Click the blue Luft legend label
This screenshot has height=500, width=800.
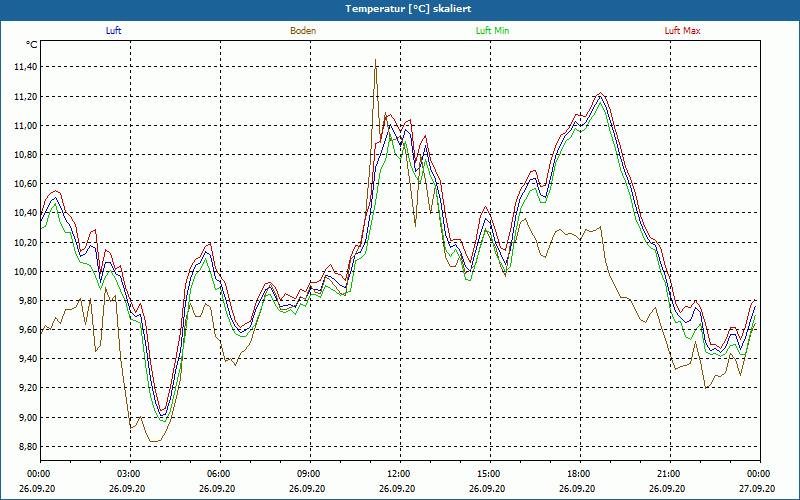[113, 31]
